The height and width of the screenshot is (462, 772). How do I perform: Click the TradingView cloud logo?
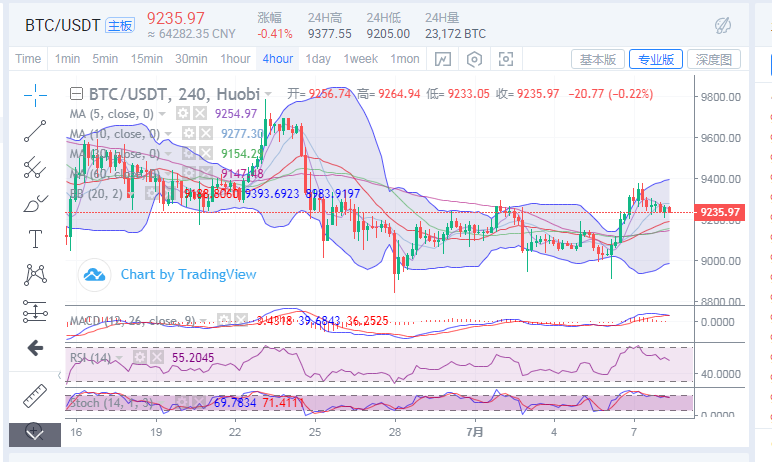[x=94, y=275]
